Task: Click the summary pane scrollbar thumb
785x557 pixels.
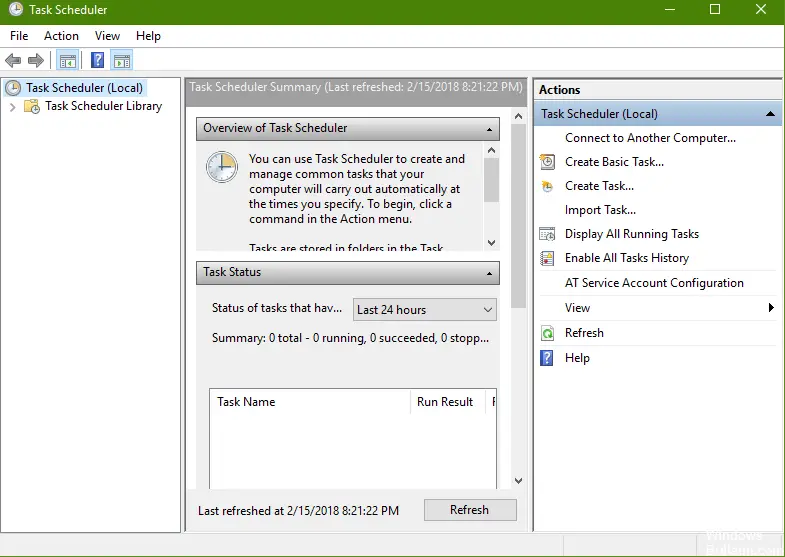Action: (x=519, y=216)
